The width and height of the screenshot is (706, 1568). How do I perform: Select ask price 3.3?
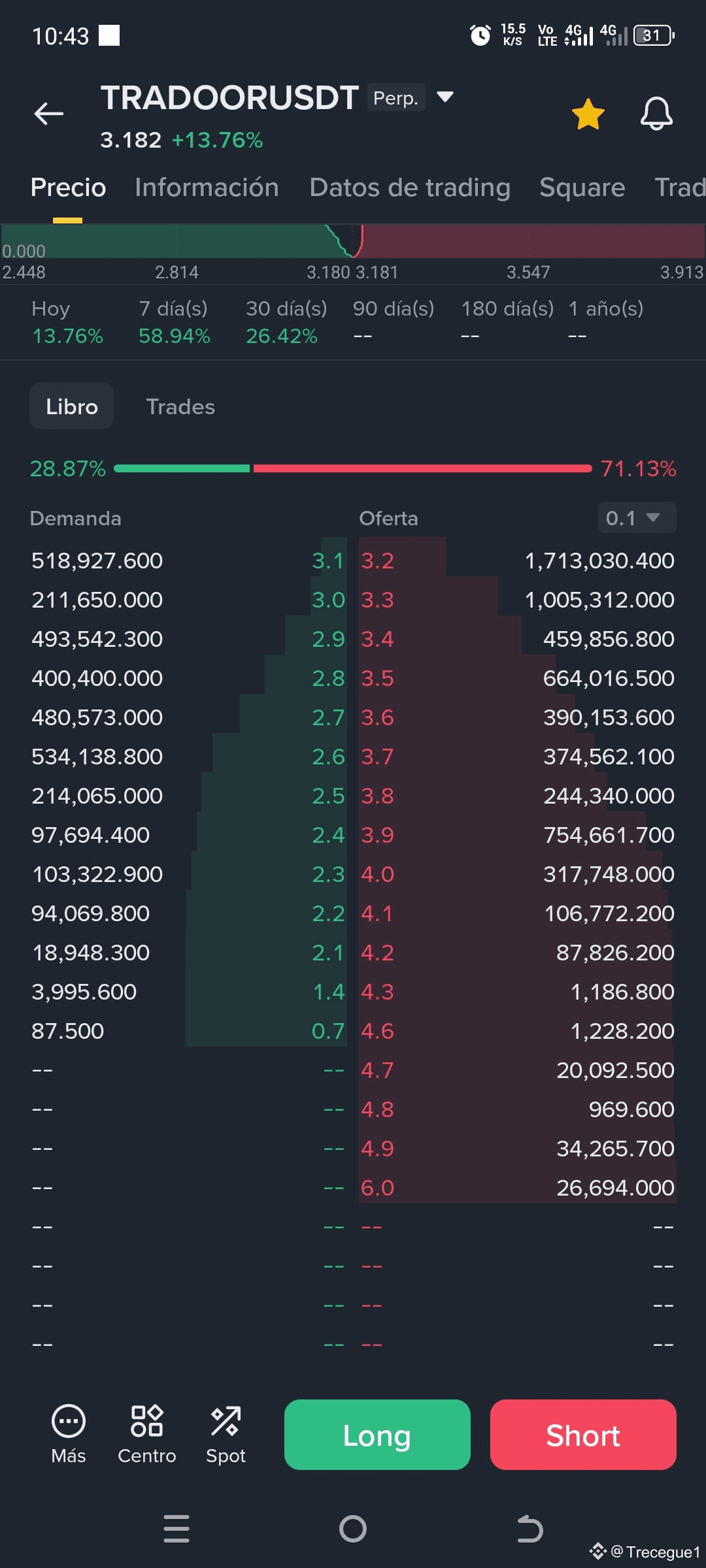[377, 600]
